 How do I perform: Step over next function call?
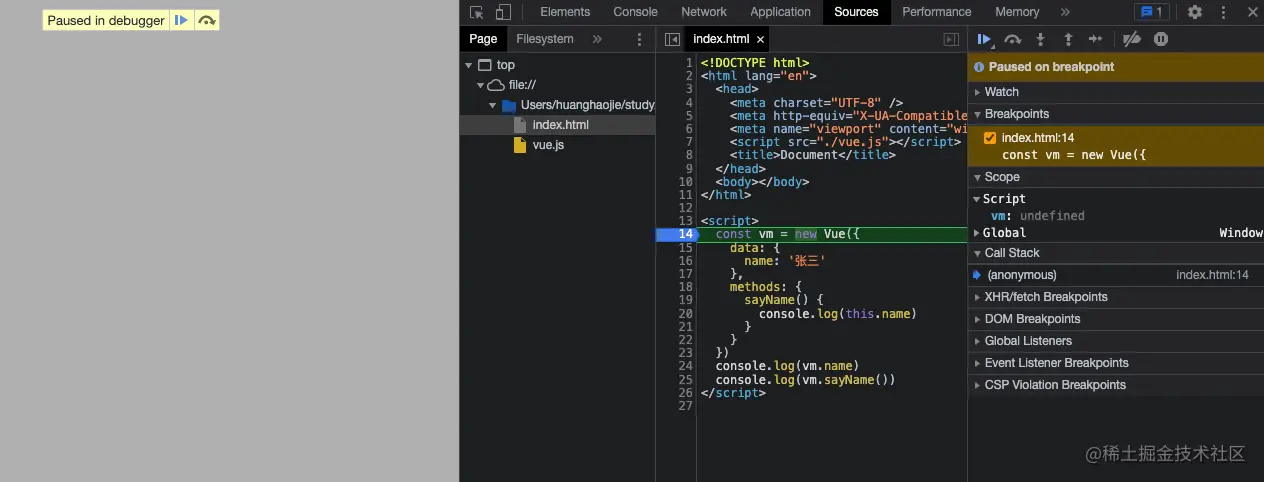click(1012, 39)
